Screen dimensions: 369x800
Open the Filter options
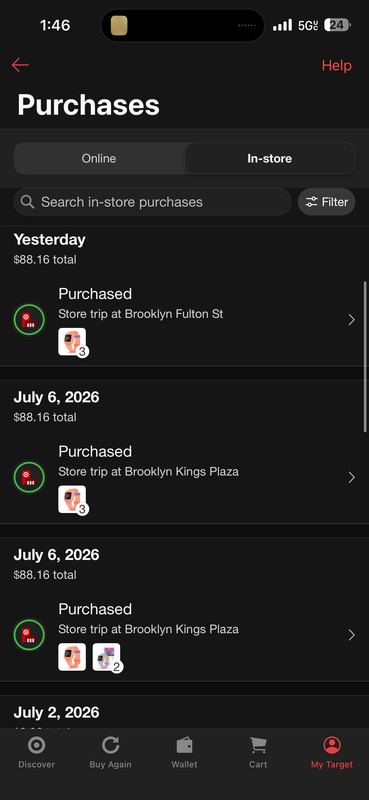[x=327, y=202]
